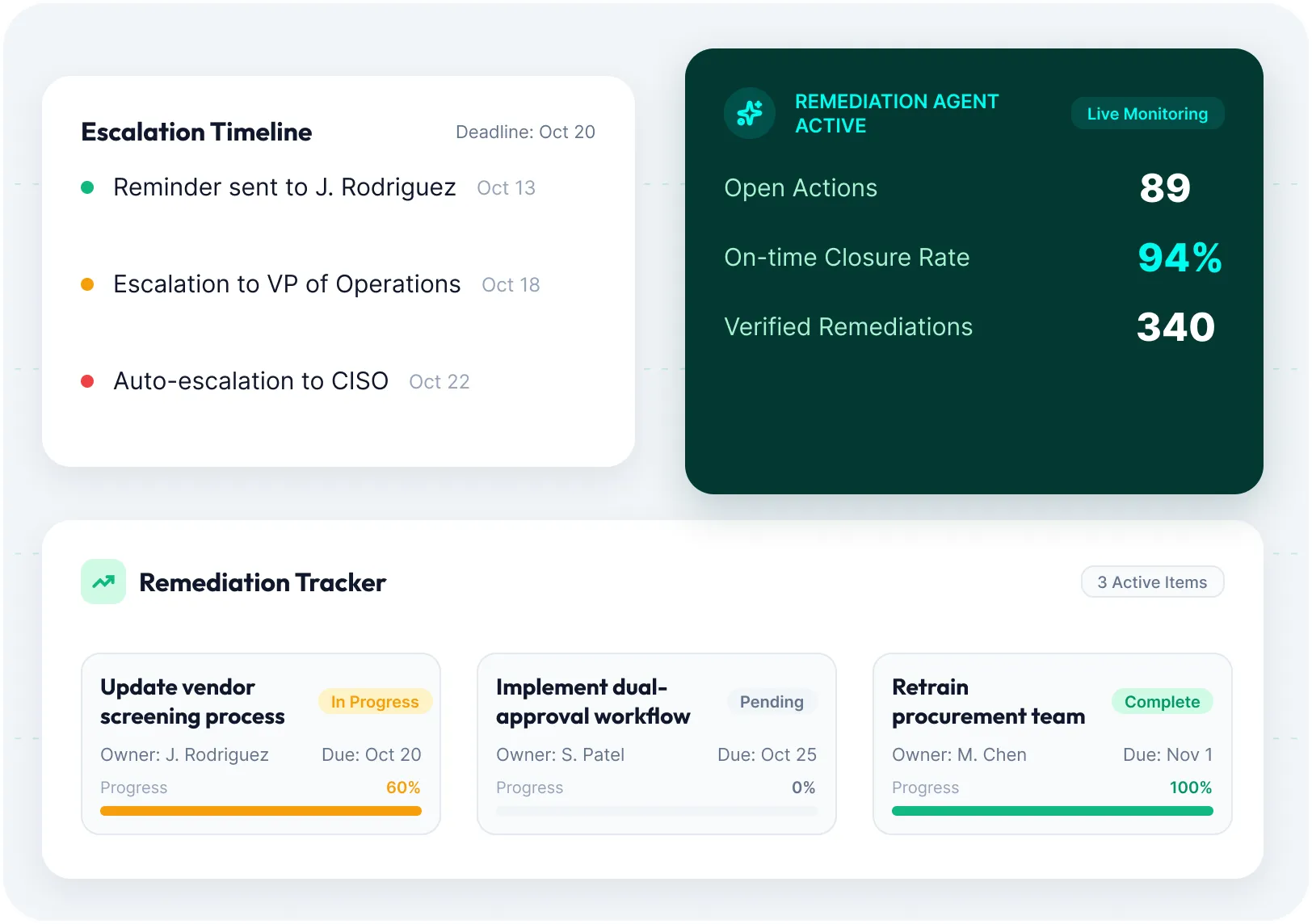Click the Oct 22 date
The width and height of the screenshot is (1312, 924).
pos(439,382)
